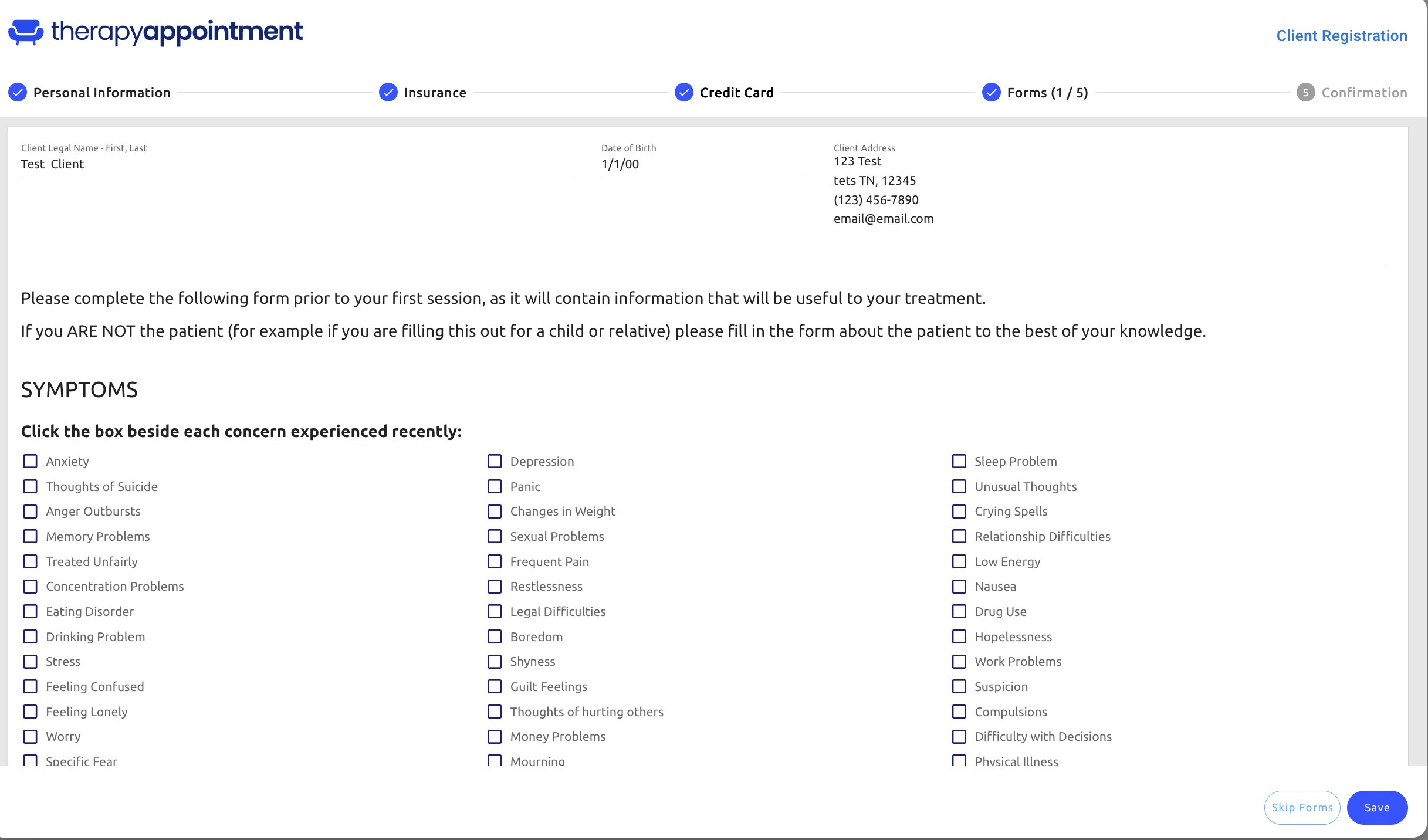The width and height of the screenshot is (1428, 840).
Task: Click the Insurance step checkmark icon
Action: (388, 93)
